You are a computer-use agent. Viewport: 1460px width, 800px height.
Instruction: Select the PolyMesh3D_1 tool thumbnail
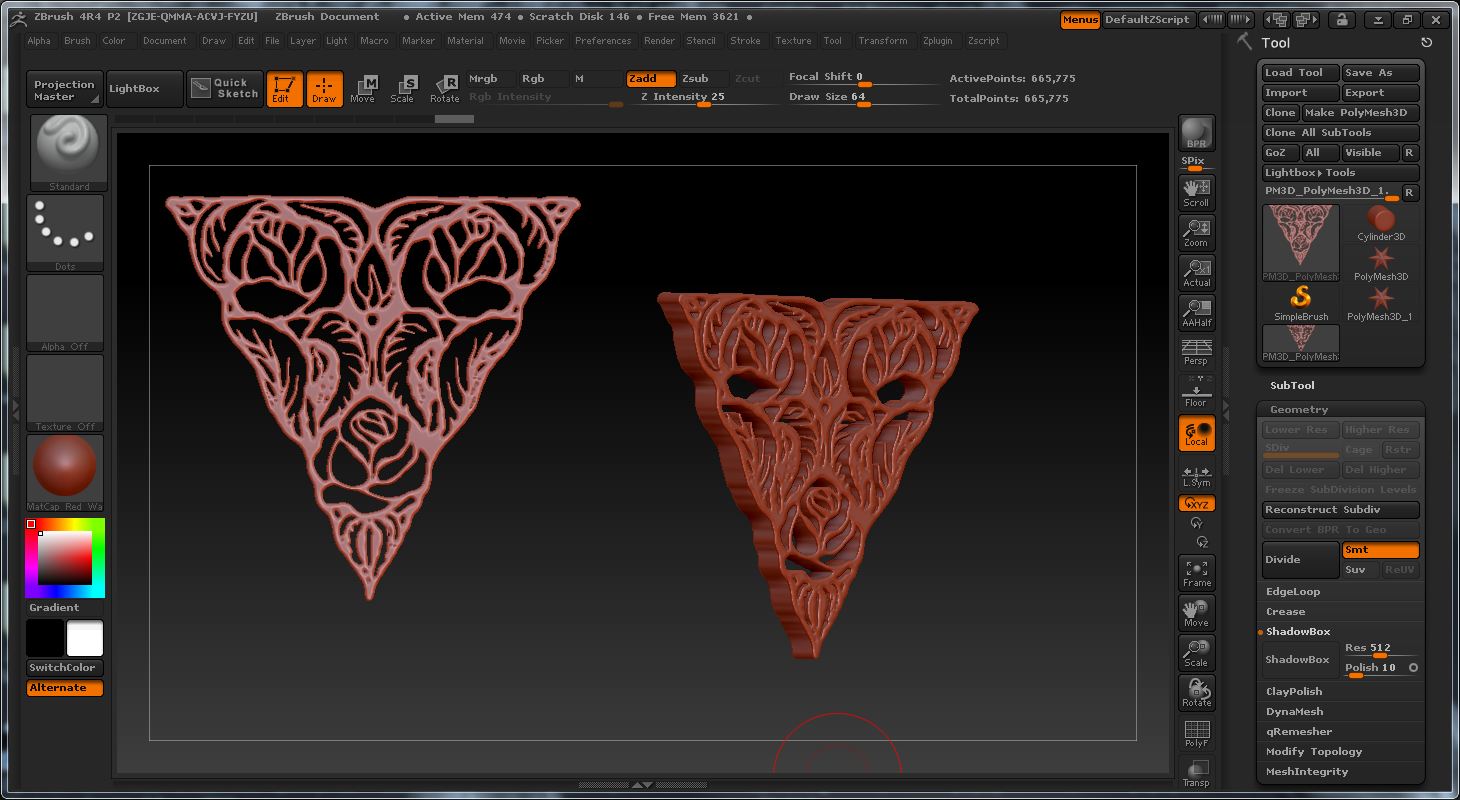[1381, 303]
